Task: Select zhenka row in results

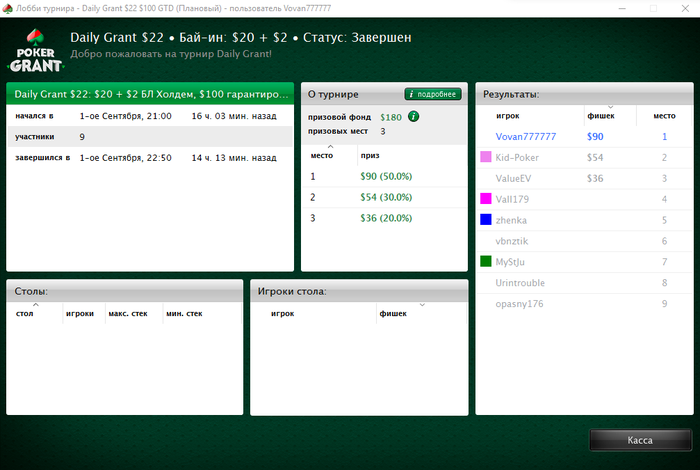Action: coord(584,220)
